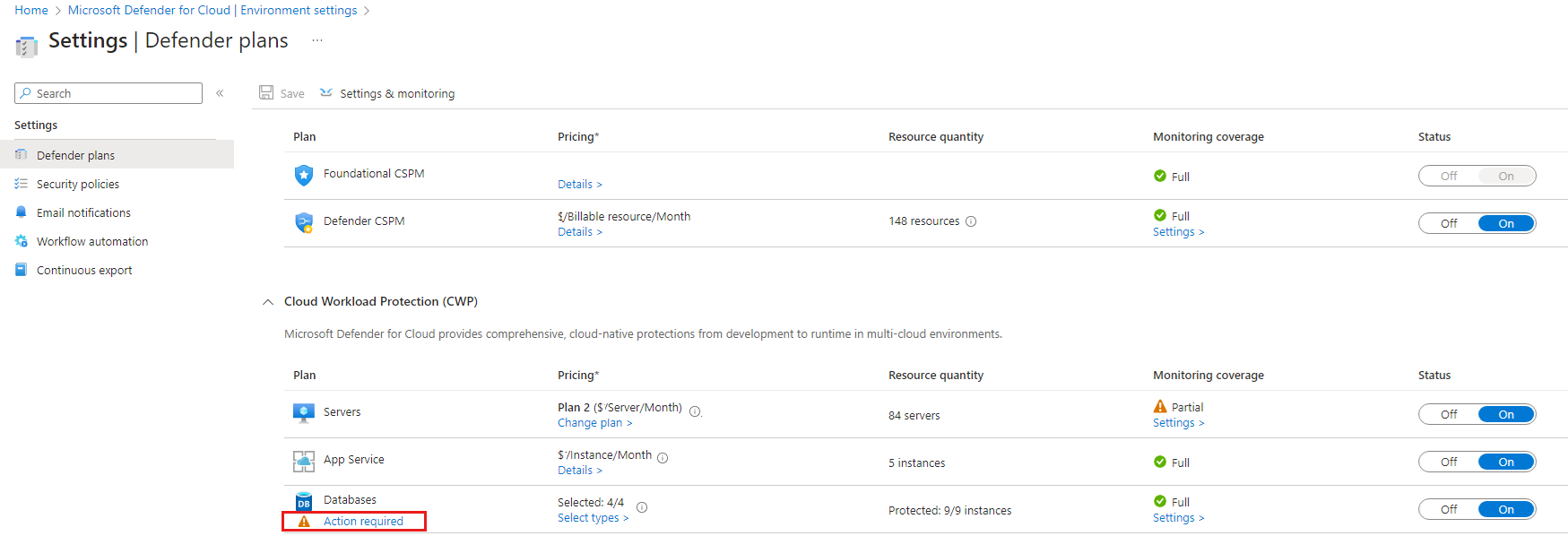1568x536 pixels.
Task: Click the Email notifications bell icon
Action: tap(22, 212)
